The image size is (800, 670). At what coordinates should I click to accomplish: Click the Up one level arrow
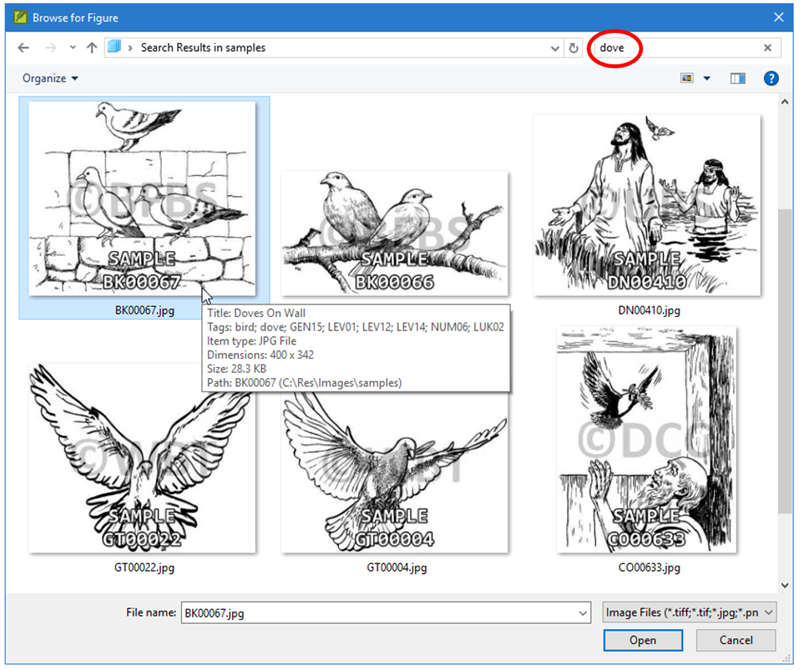[x=91, y=48]
